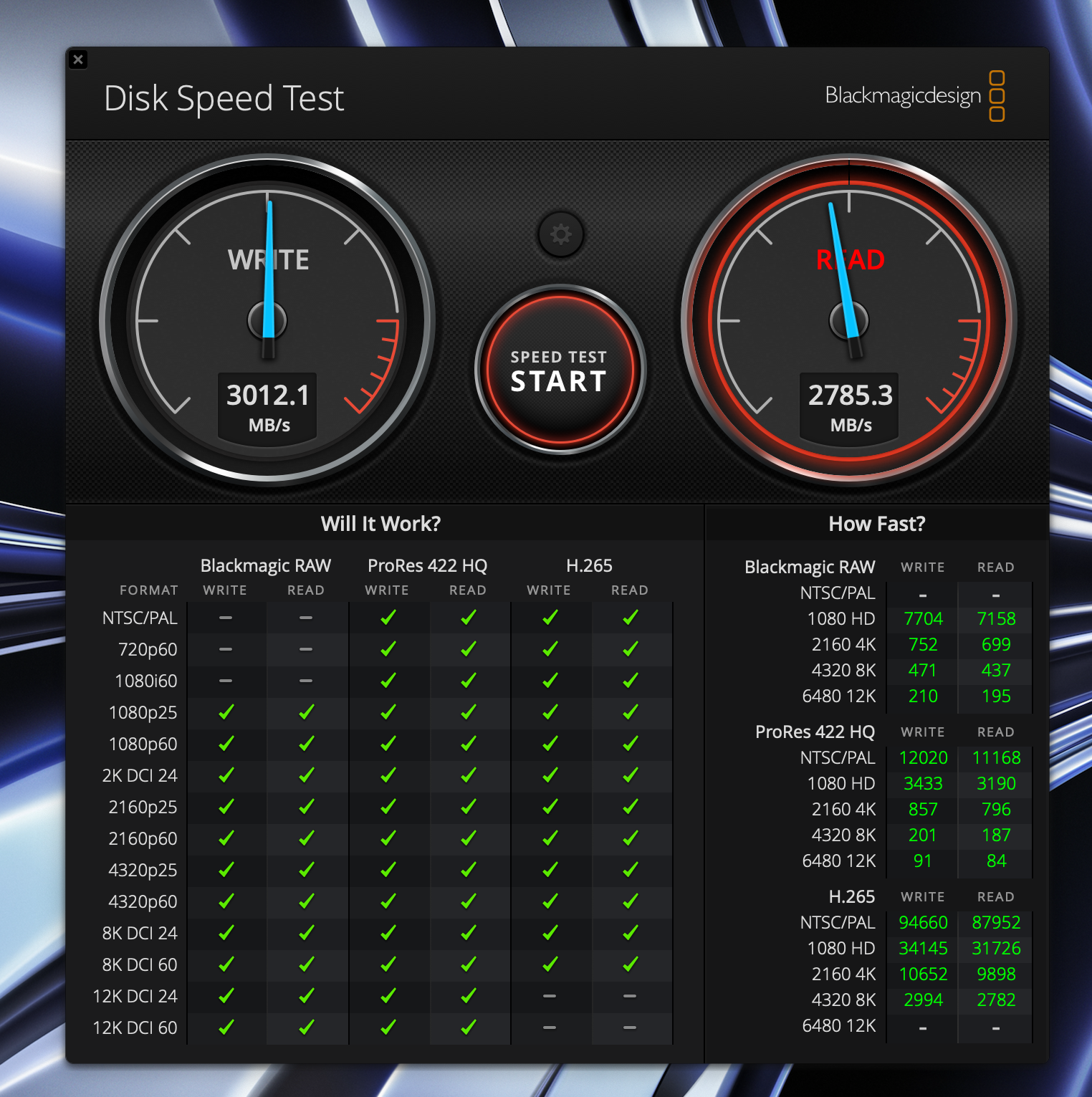Click the Blackmagicdesign logo

[914, 96]
